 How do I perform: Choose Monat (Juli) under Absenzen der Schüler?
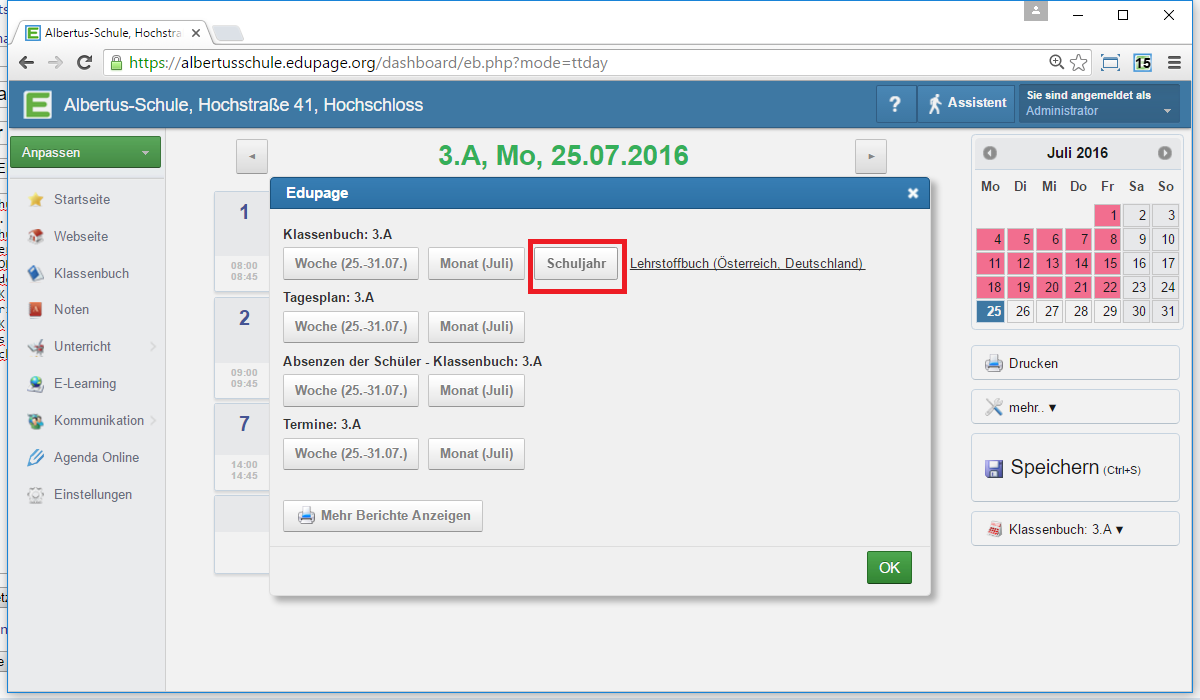click(x=476, y=390)
